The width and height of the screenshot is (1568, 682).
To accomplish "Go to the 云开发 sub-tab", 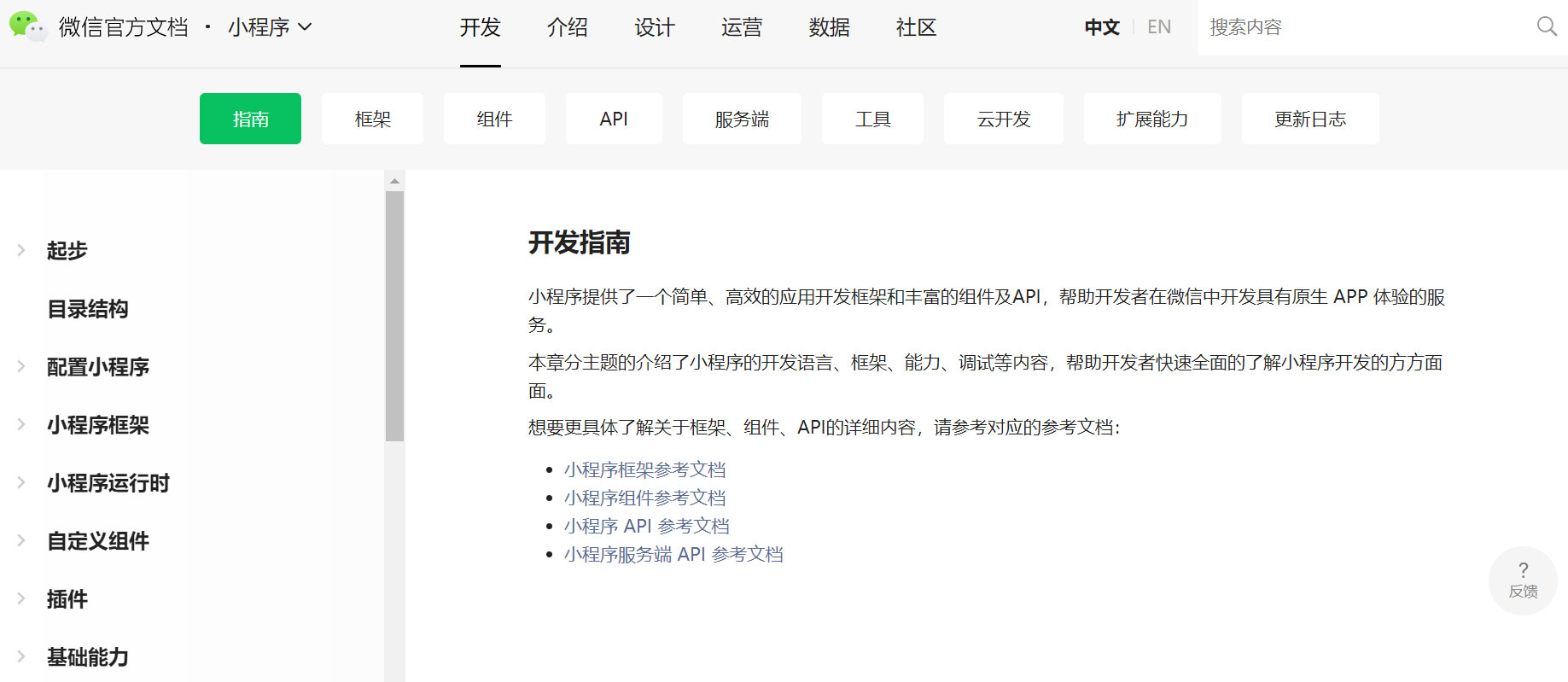I will click(1004, 119).
